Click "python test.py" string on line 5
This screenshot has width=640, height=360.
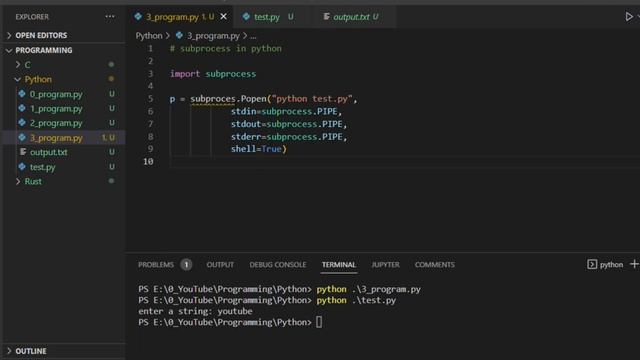pos(312,99)
